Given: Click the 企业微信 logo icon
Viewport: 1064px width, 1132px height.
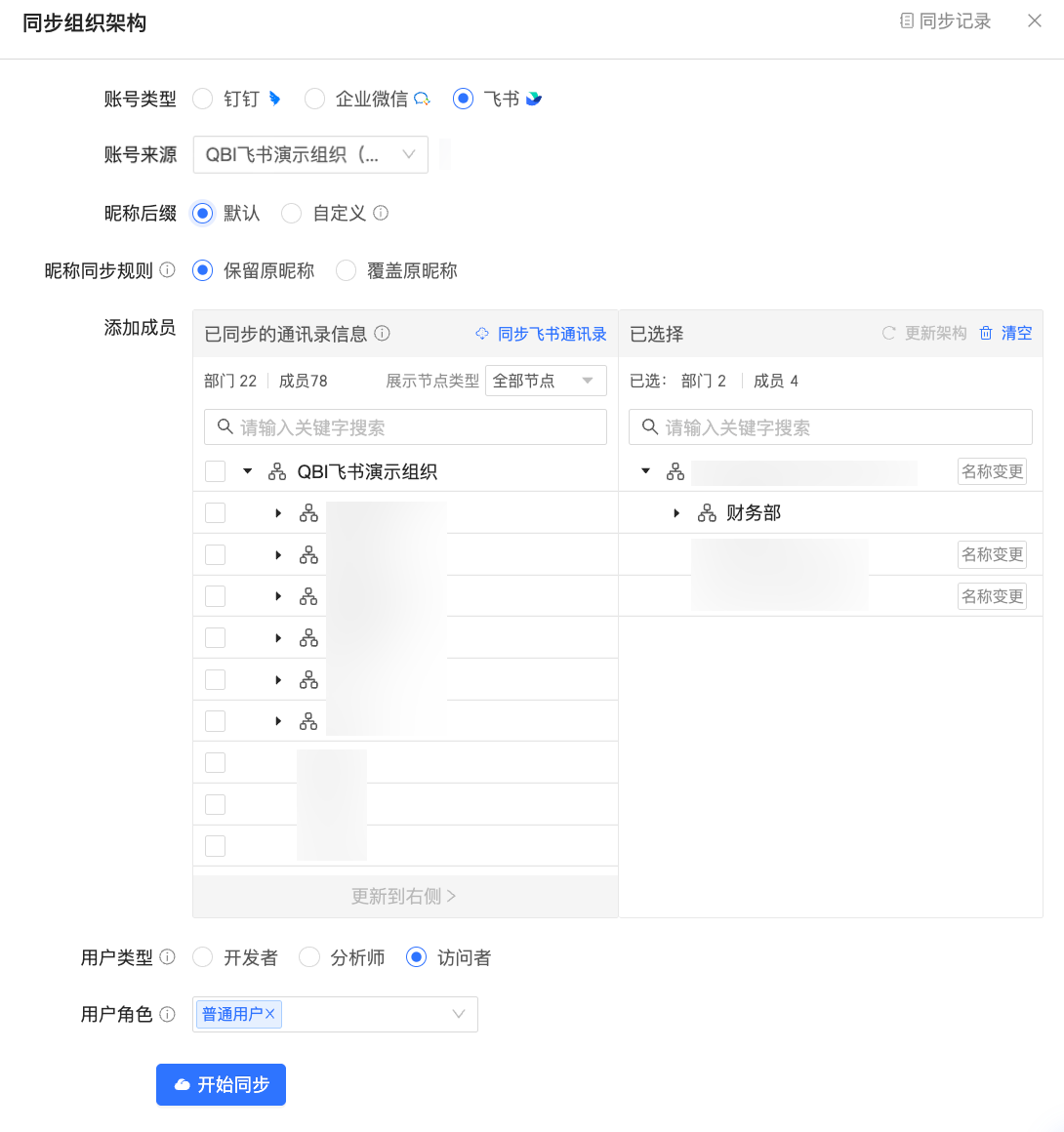Looking at the screenshot, I should (422, 98).
